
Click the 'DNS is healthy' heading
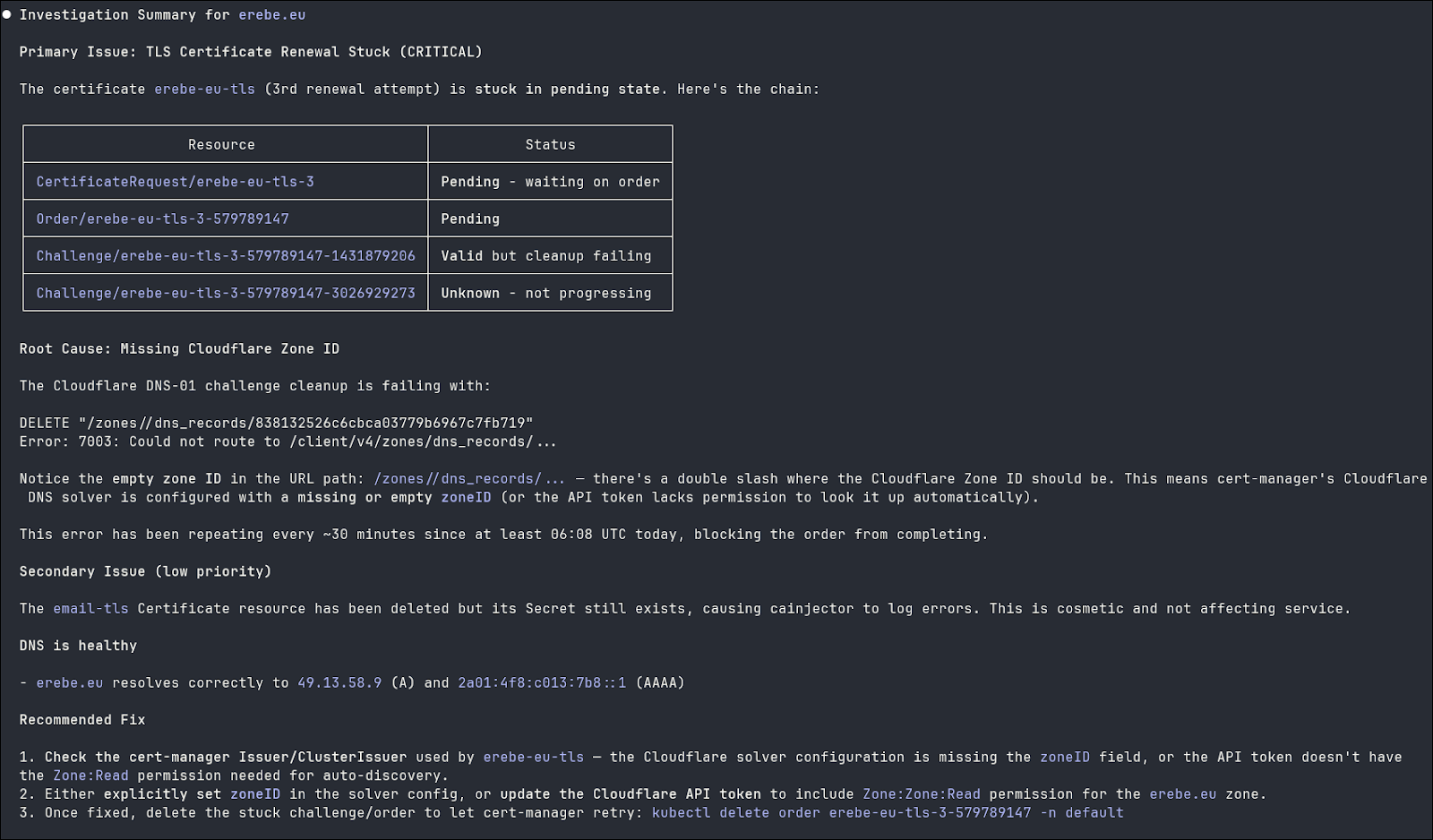[78, 646]
